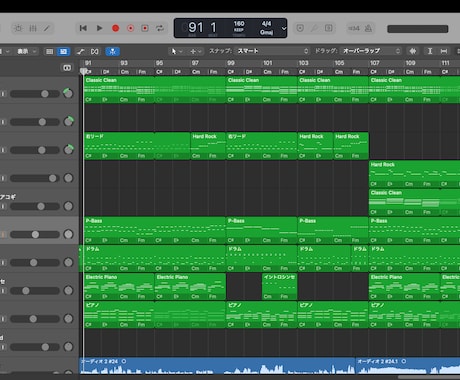460x380 pixels.
Task: Select the オーディオ 2 #24.1 audio region
Action: pyautogui.click(x=408, y=366)
